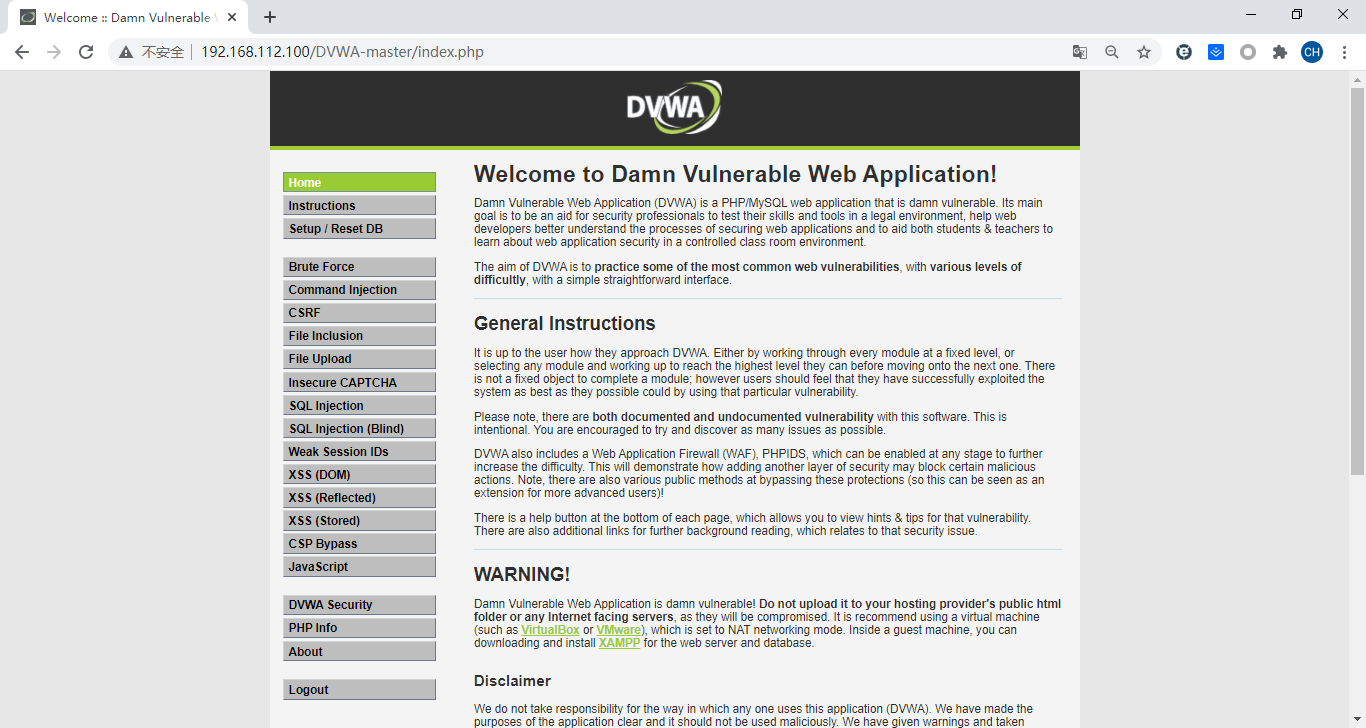Click the zoom magnifier icon in address bar
The height and width of the screenshot is (728, 1366).
click(1112, 52)
